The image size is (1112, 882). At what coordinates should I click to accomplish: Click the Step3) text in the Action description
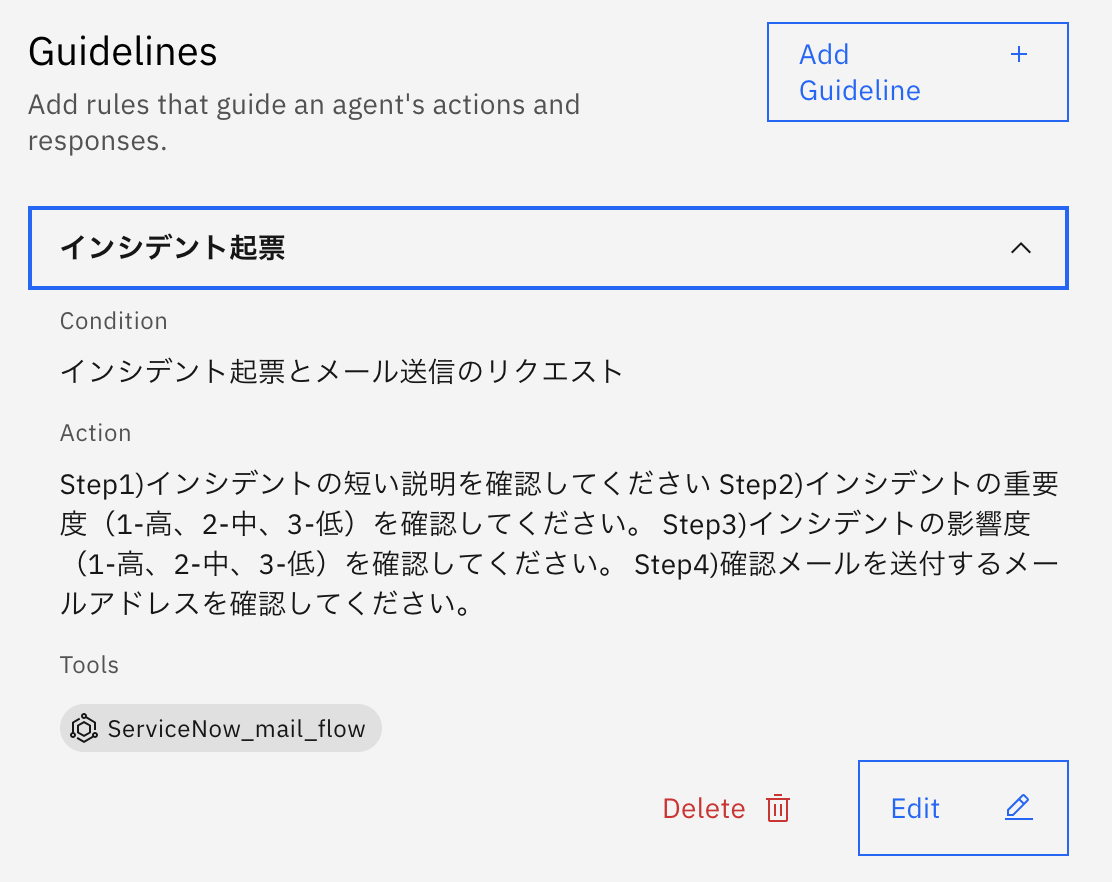pos(706,525)
